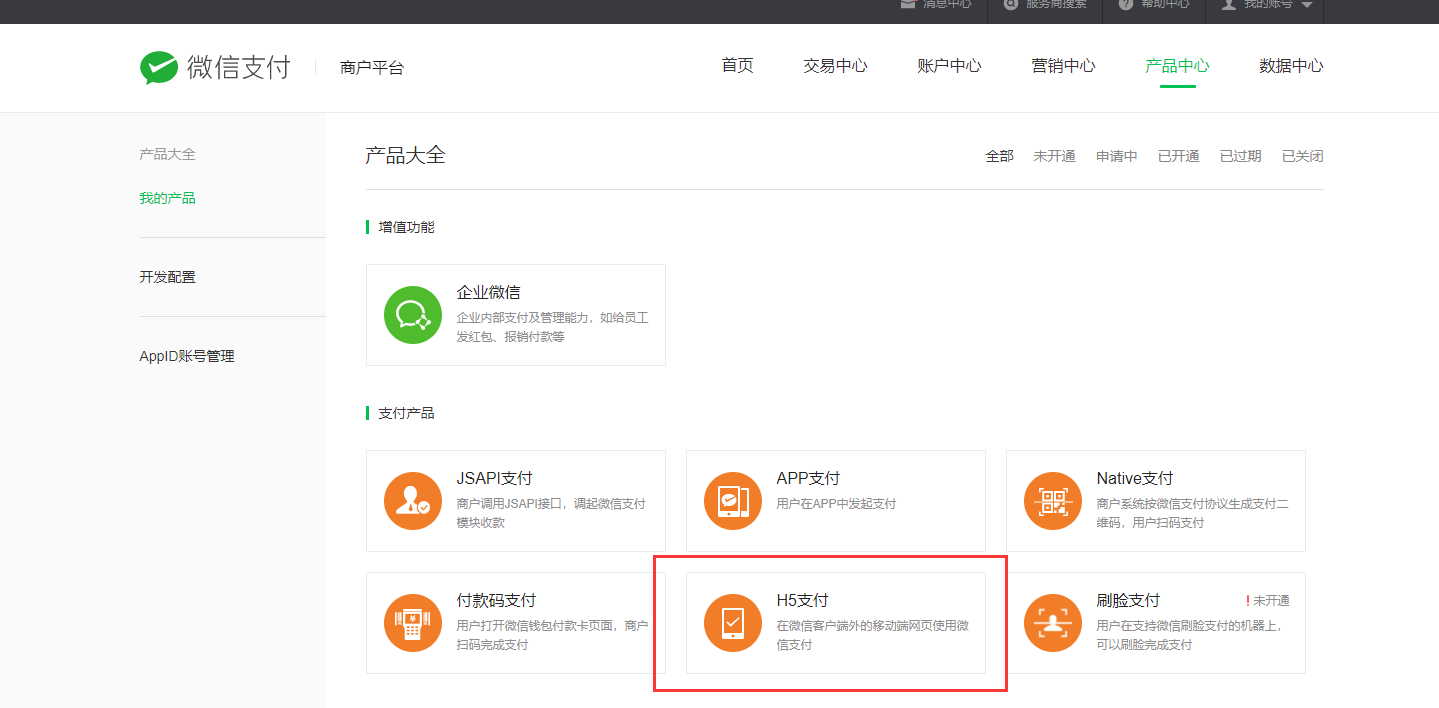This screenshot has height=708, width=1439.
Task: Open AppID账号管理 in the sidebar
Action: [x=187, y=356]
